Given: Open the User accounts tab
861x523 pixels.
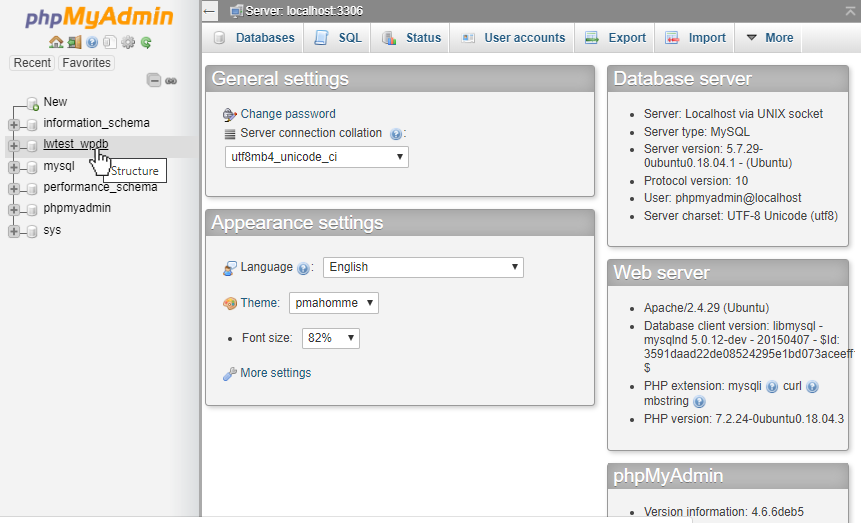Looking at the screenshot, I should click(x=513, y=38).
